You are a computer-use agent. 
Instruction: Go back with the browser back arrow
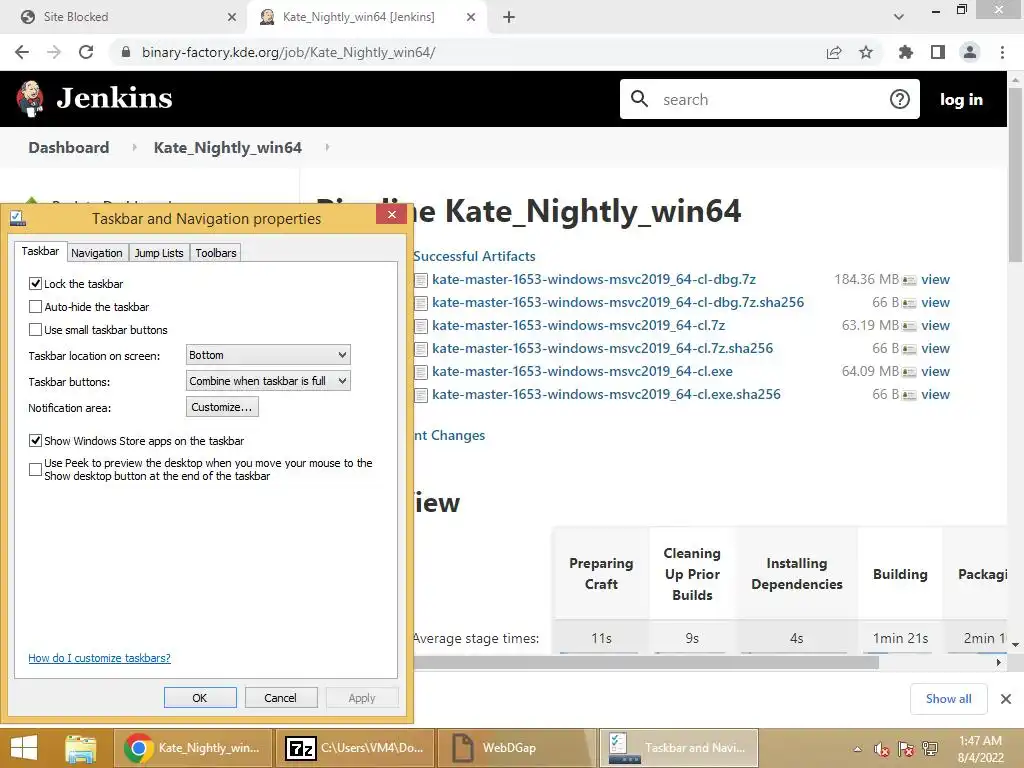[x=22, y=52]
